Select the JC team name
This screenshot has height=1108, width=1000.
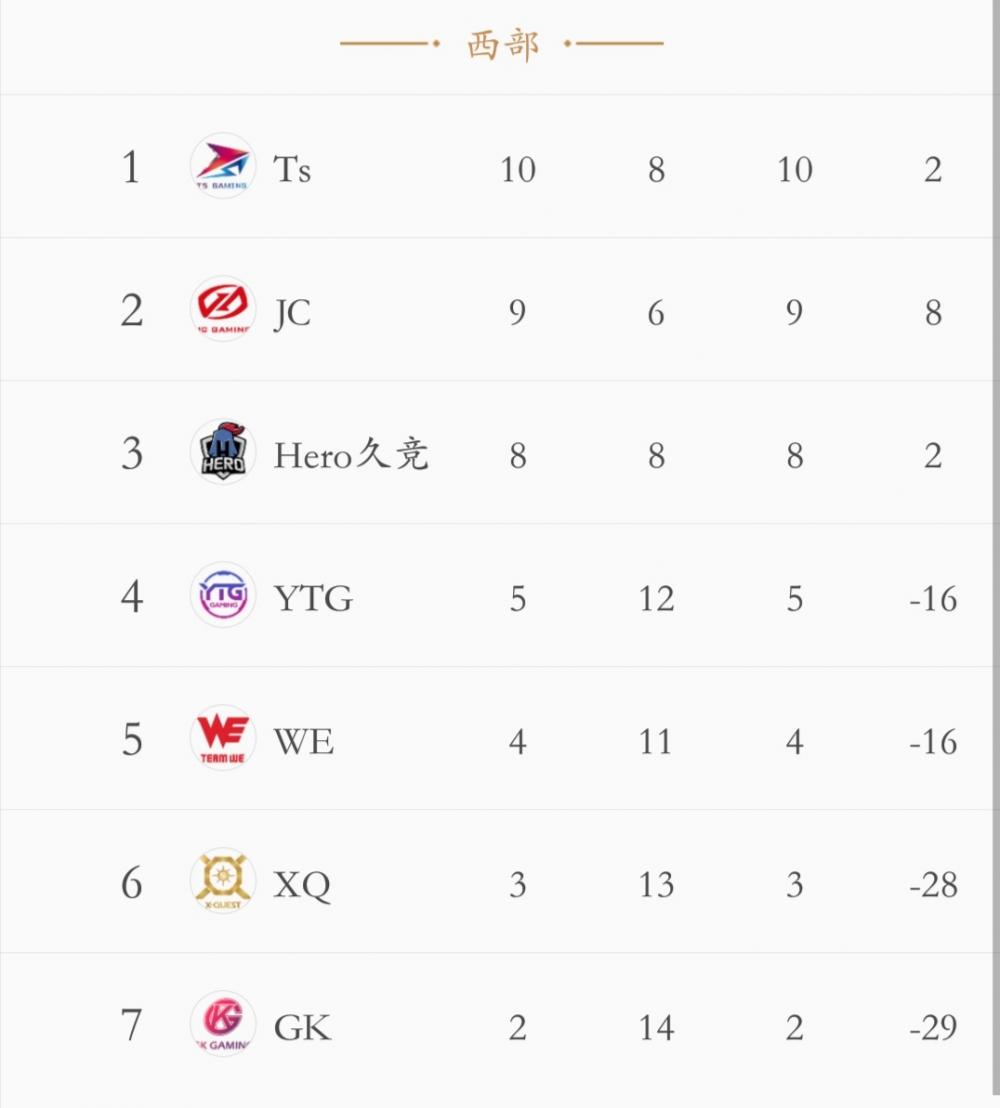[x=292, y=313]
